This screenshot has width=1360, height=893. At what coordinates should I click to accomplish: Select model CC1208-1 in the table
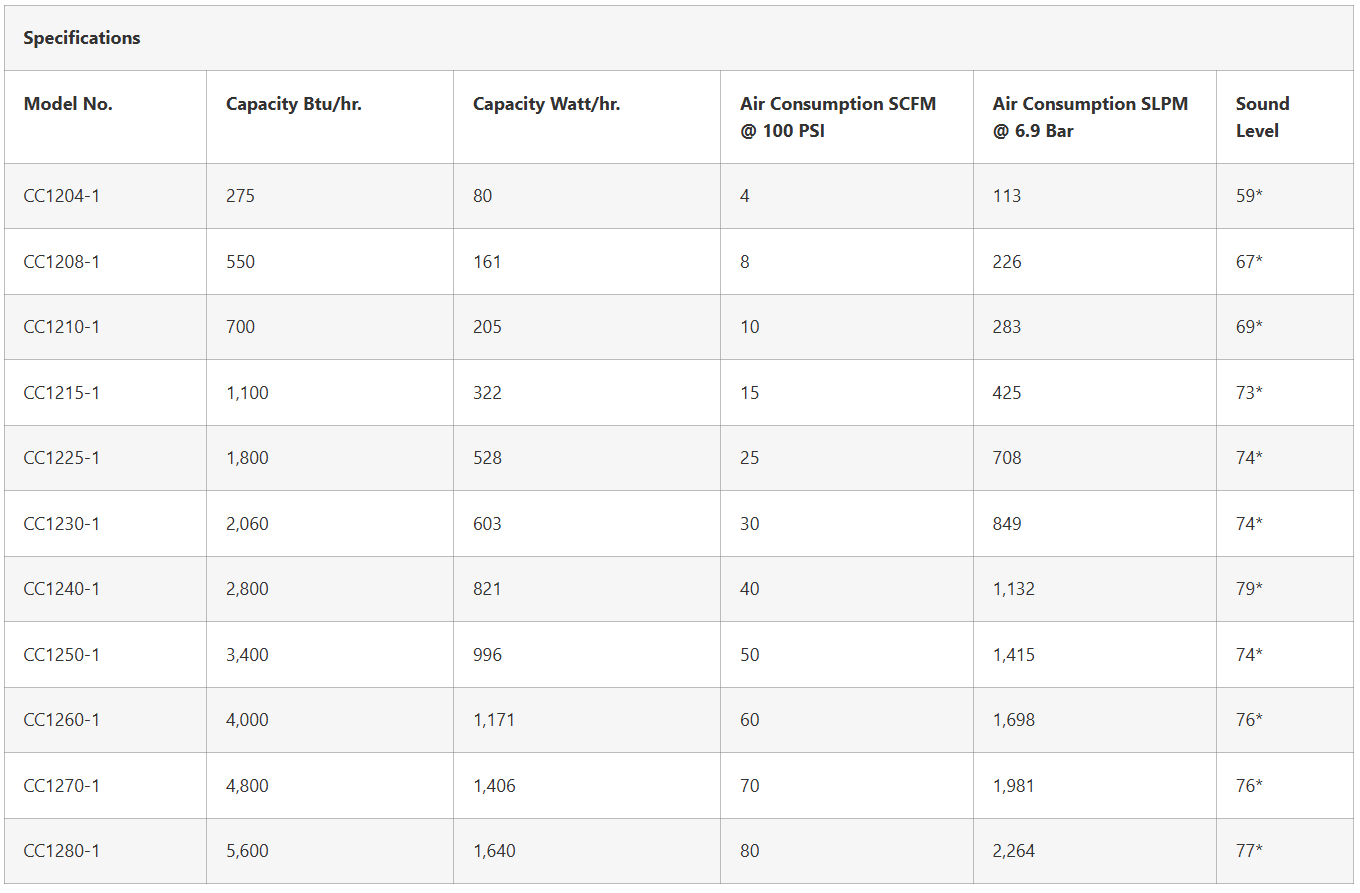click(x=62, y=262)
